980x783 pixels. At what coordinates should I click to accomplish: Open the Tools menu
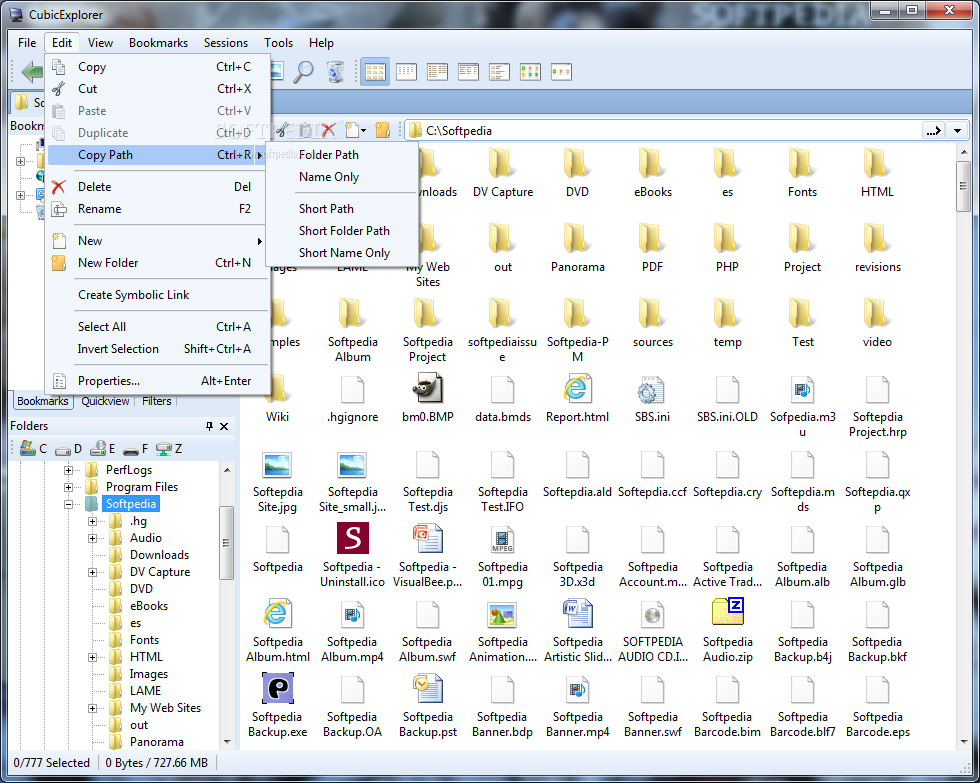click(278, 42)
